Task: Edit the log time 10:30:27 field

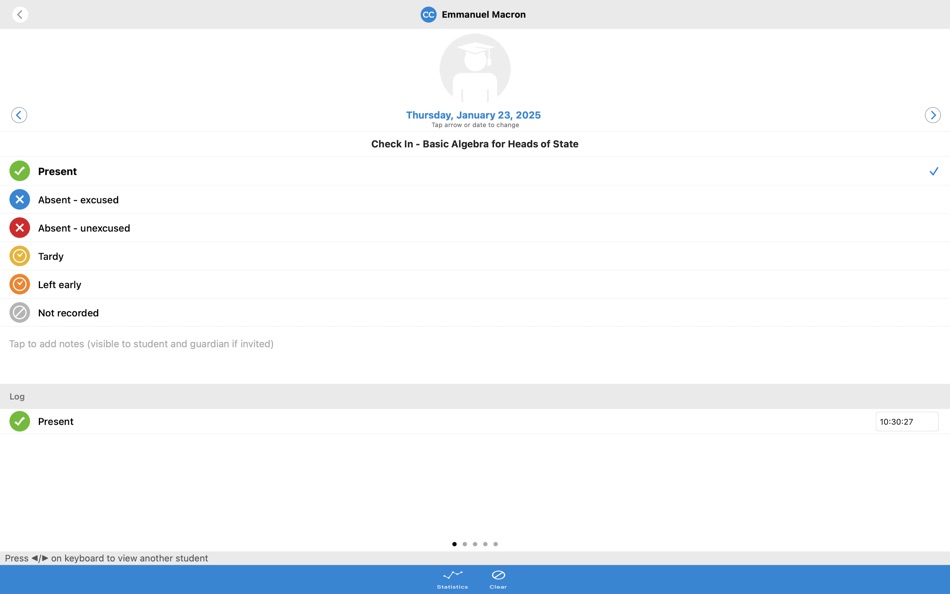Action: [x=906, y=421]
